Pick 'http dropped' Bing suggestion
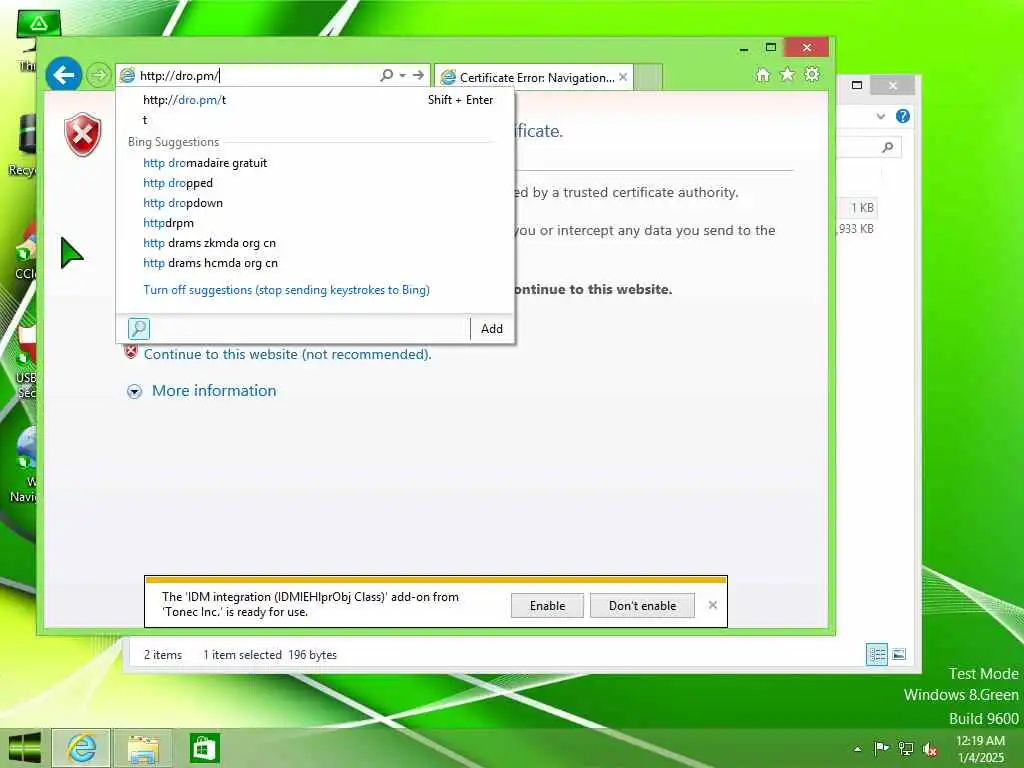 click(317, 183)
